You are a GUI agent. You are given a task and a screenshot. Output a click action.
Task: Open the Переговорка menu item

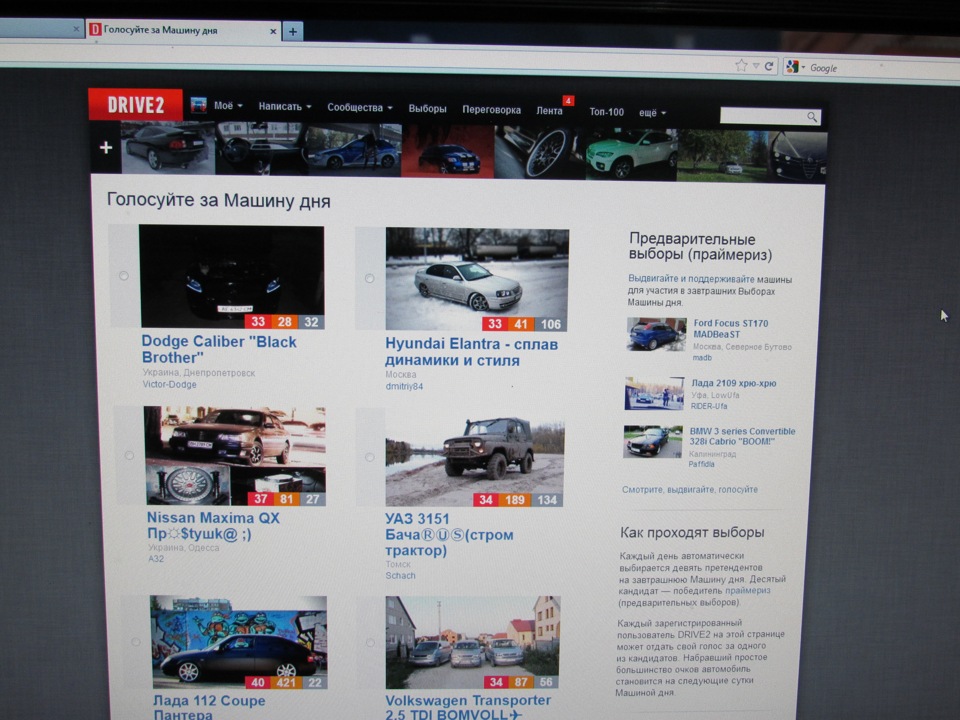[491, 110]
